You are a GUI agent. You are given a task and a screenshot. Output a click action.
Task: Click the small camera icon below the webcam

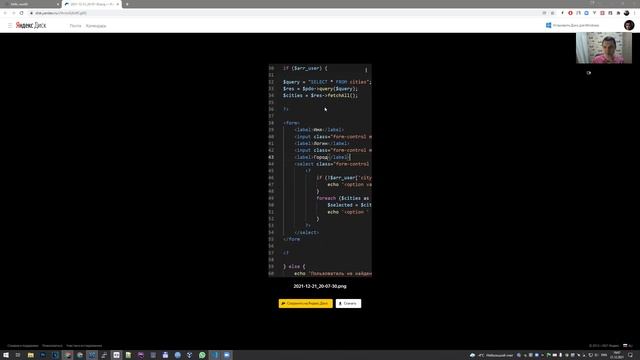589,73
